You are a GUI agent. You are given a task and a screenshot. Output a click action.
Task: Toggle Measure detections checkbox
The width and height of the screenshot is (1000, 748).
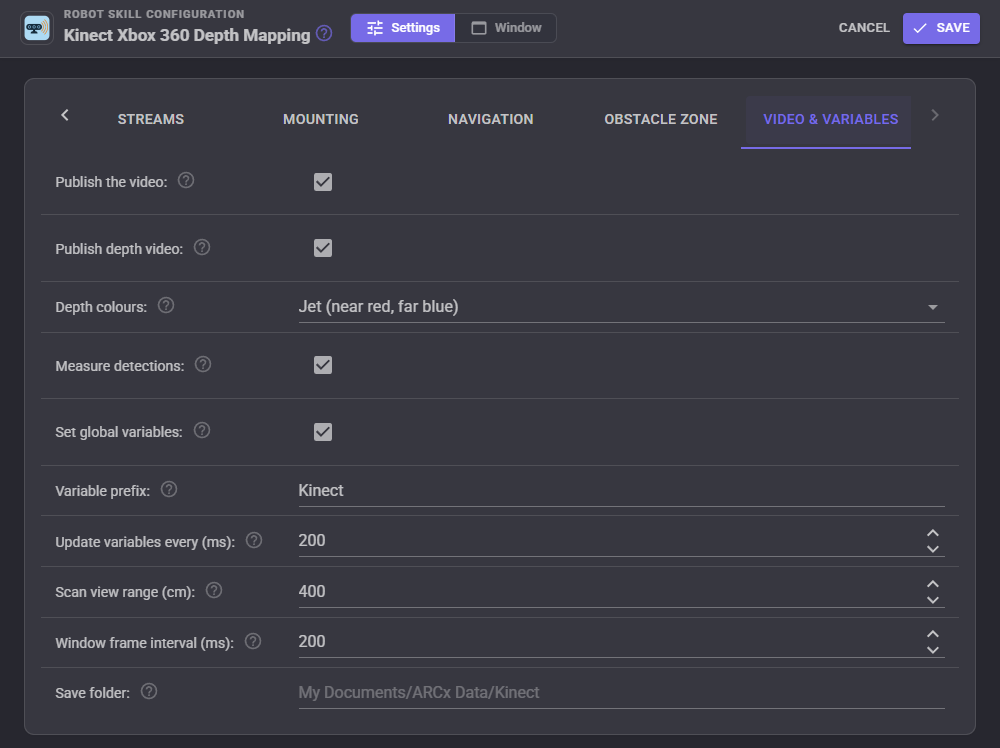[x=323, y=365]
